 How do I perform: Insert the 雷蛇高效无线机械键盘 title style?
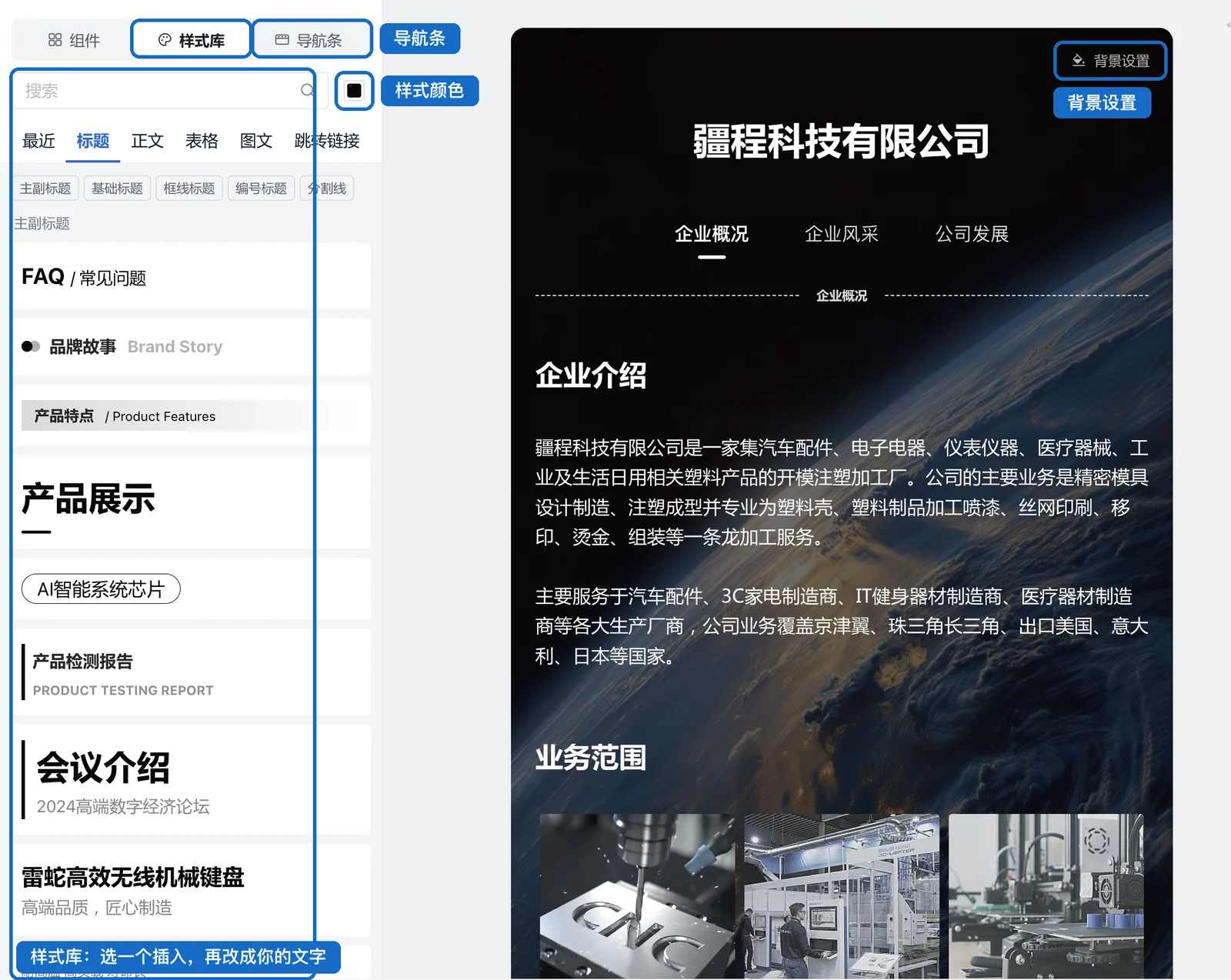point(191,890)
